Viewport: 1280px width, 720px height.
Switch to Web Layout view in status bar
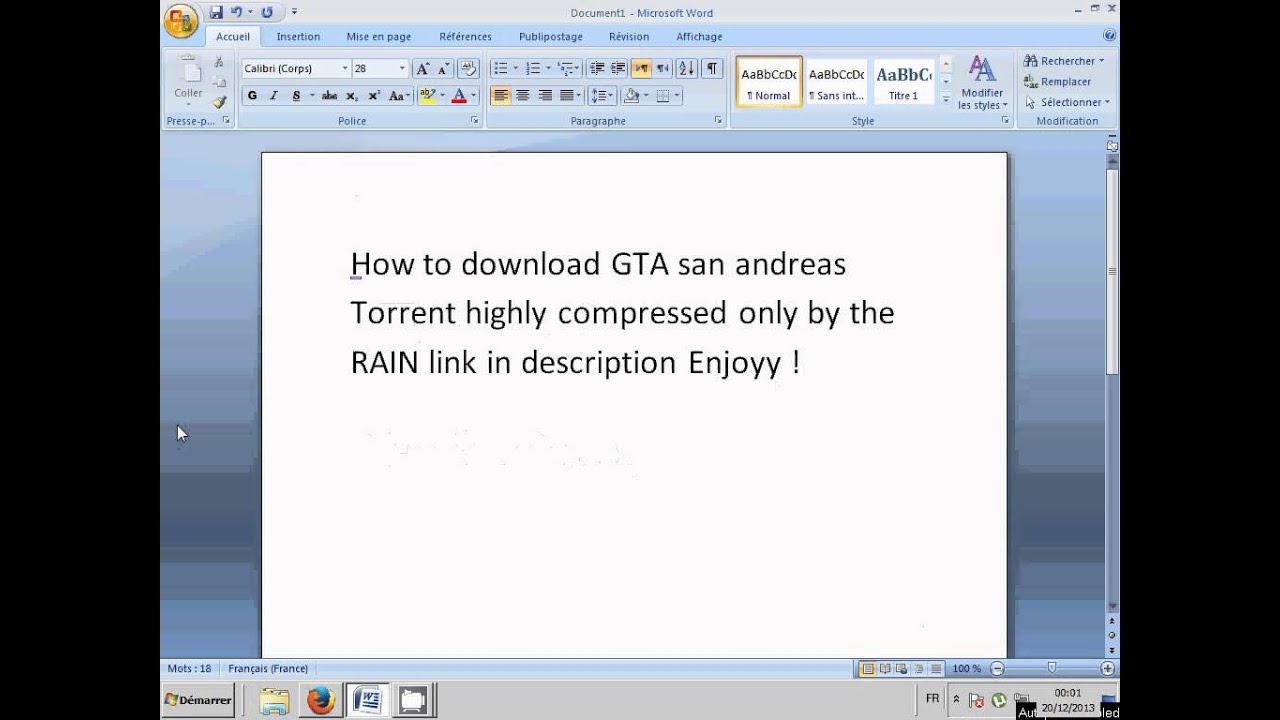[901, 668]
